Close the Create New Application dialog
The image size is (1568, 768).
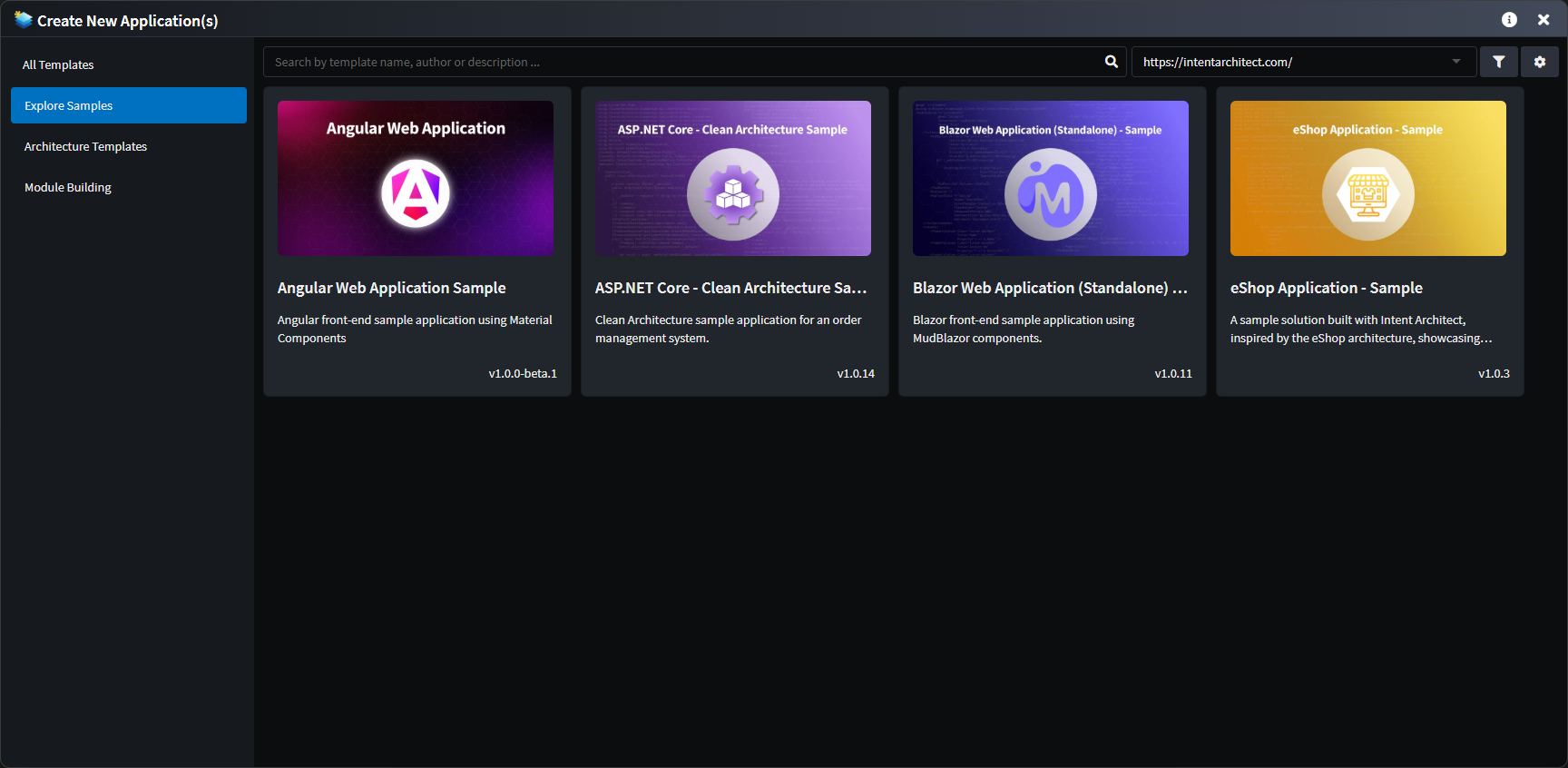1543,20
